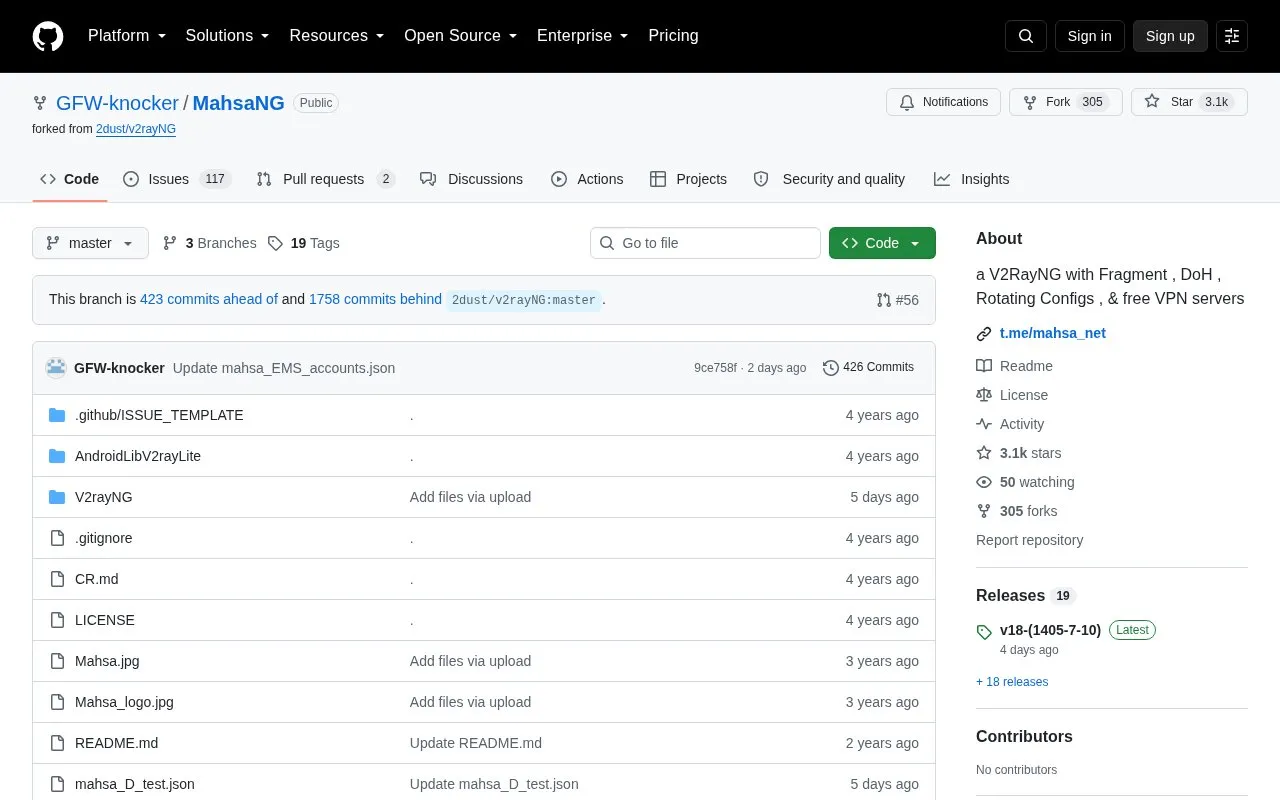Click the Go to file search field
The image size is (1280, 800).
705,243
